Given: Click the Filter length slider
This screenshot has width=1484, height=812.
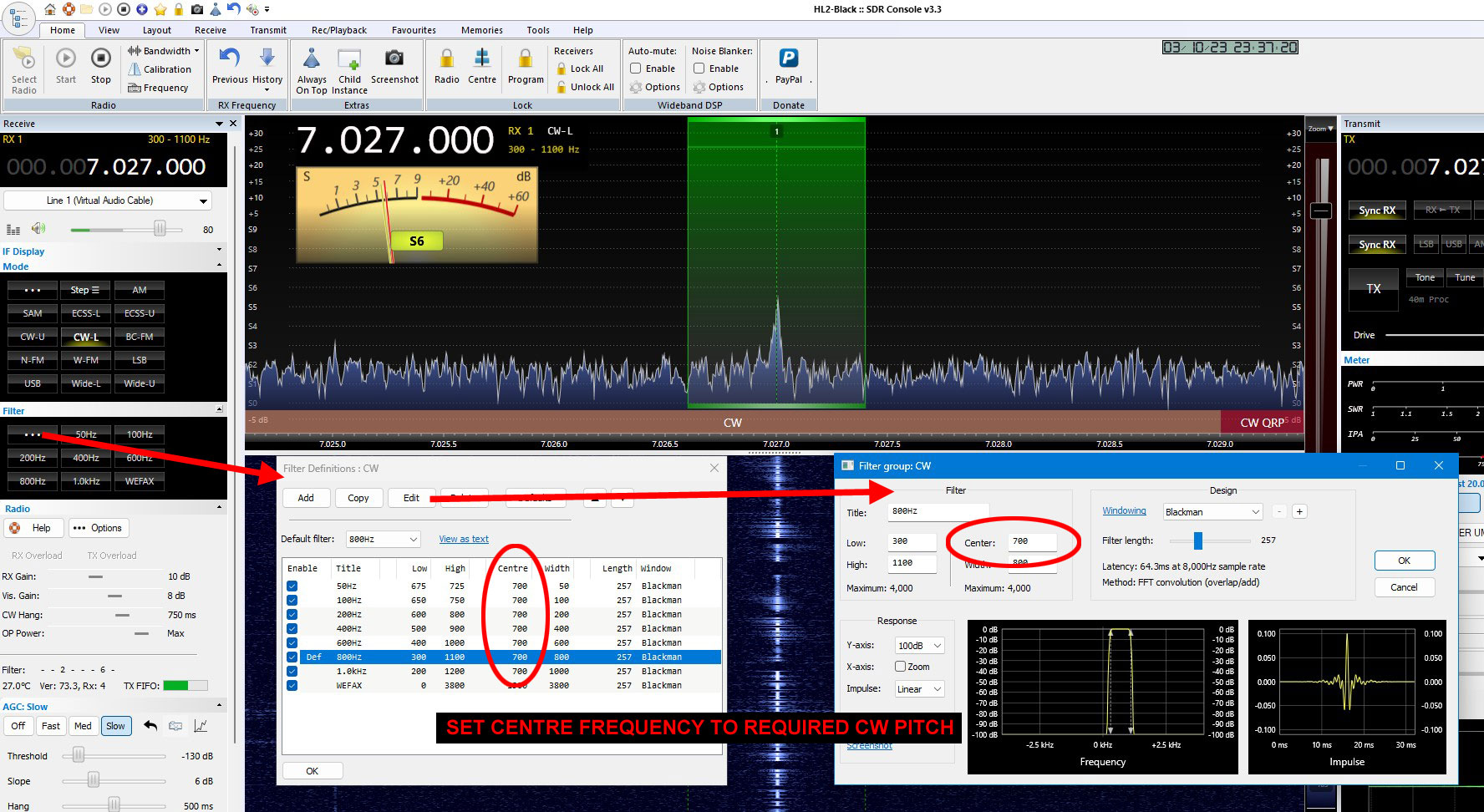Looking at the screenshot, I should 1197,540.
